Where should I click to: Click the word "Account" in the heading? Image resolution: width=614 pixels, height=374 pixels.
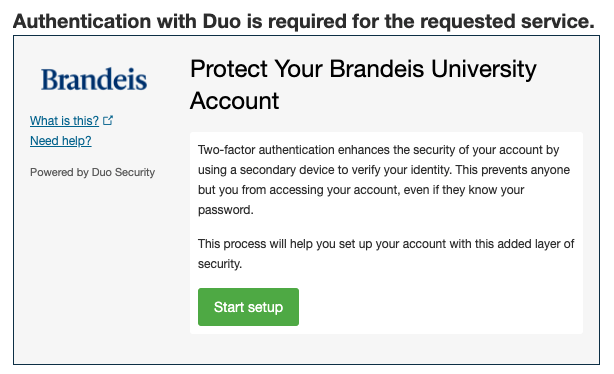click(x=234, y=101)
